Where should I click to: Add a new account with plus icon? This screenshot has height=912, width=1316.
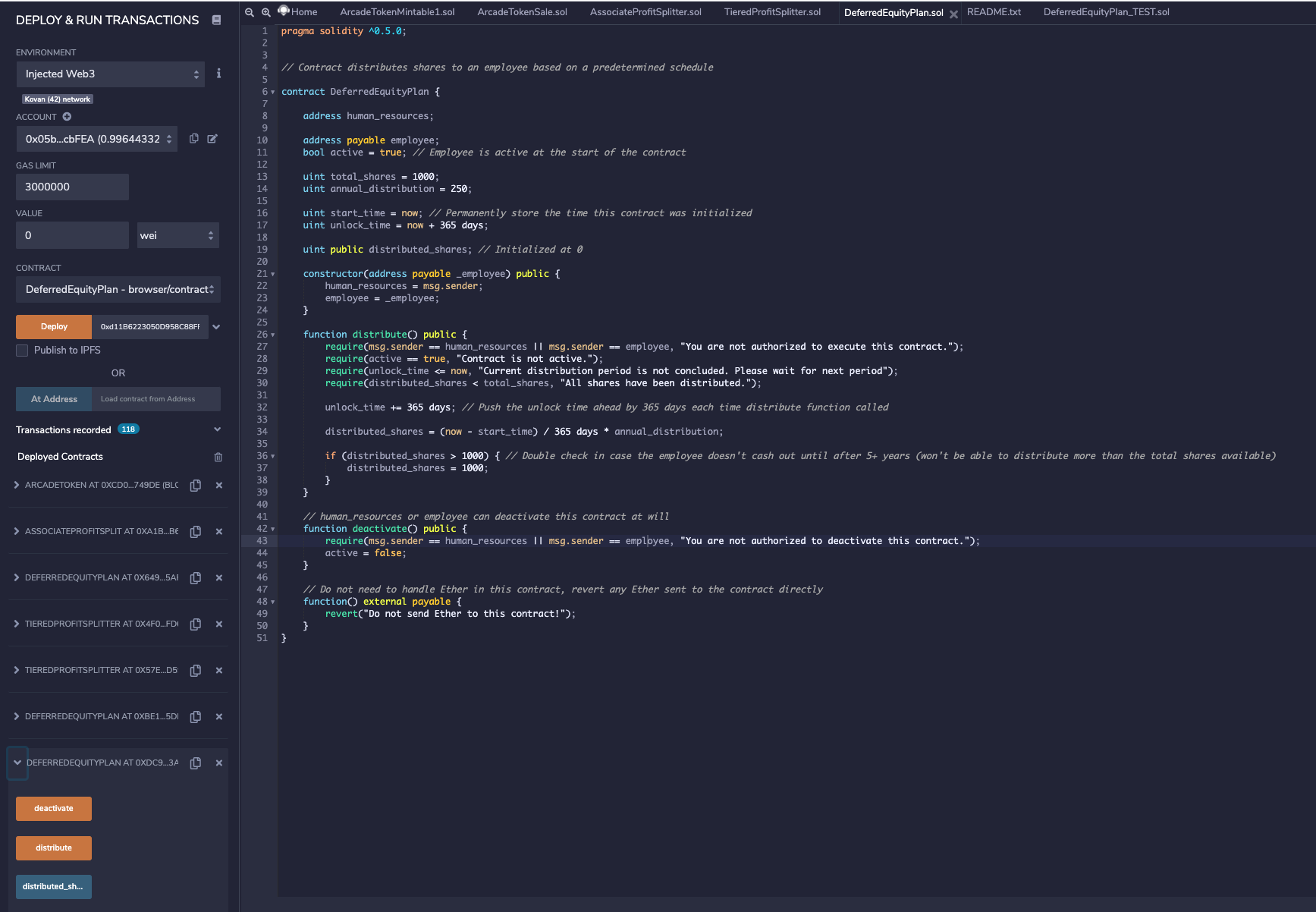click(x=67, y=117)
